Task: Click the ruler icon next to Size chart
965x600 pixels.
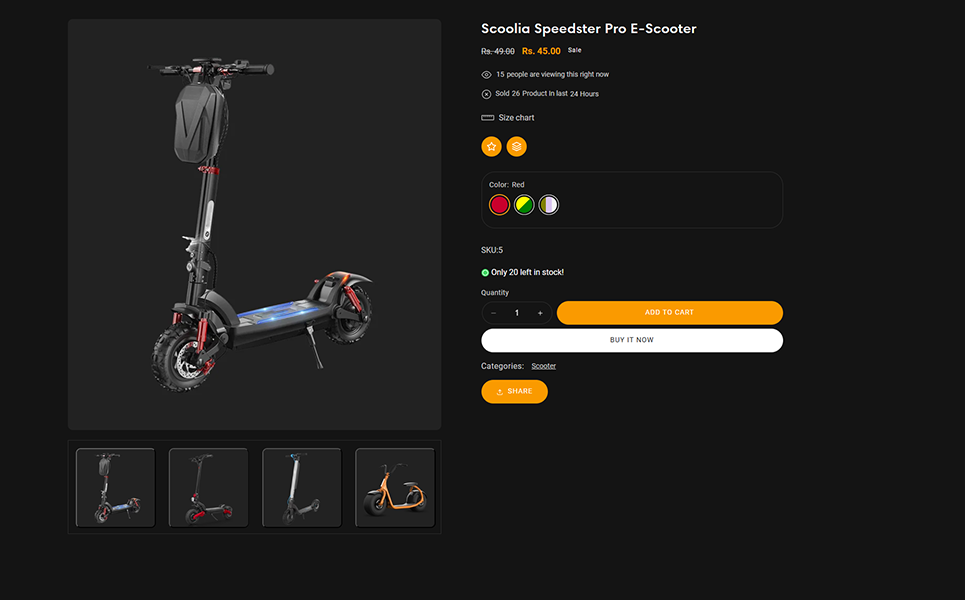Action: pos(487,118)
